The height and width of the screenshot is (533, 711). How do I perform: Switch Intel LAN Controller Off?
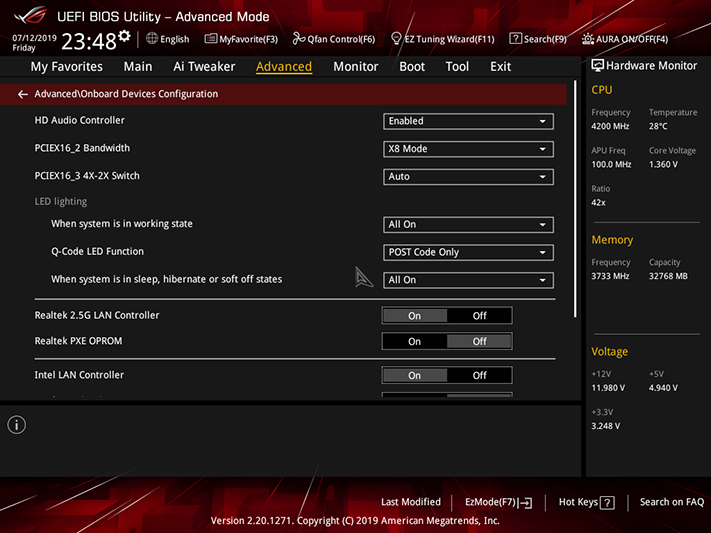[479, 375]
